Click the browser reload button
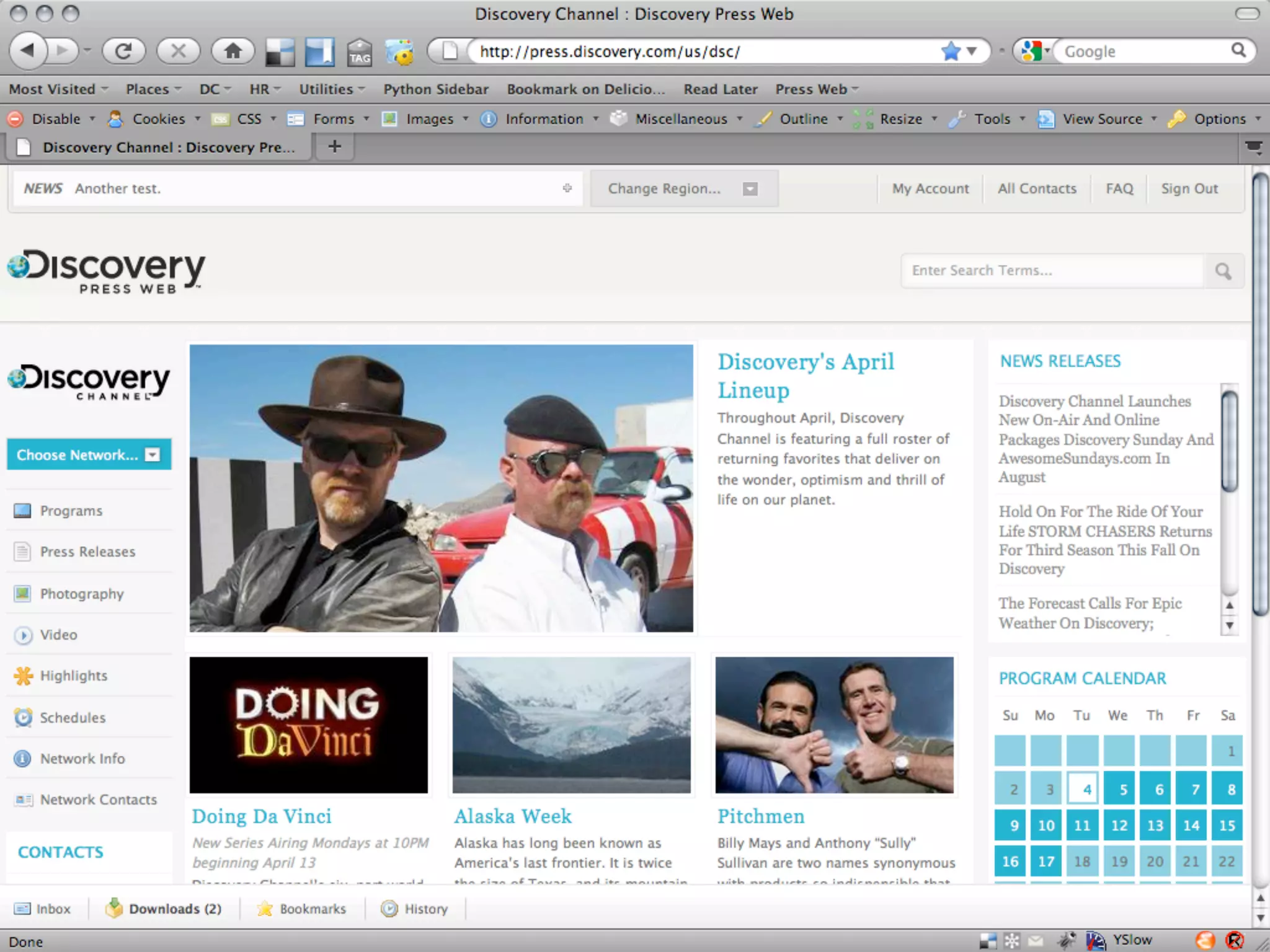This screenshot has height=952, width=1270. (x=123, y=51)
